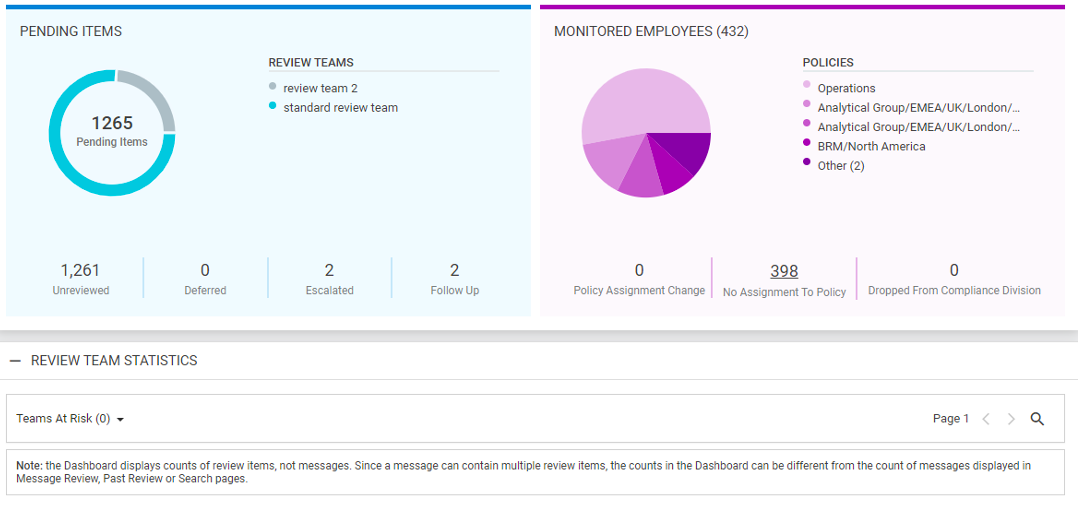Click the Other (2) policies legend entry
Screen dimensions: 1079x507
(x=840, y=165)
